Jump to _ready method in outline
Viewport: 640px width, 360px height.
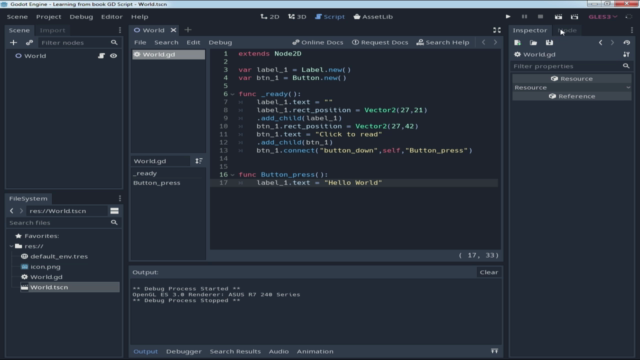coord(145,173)
